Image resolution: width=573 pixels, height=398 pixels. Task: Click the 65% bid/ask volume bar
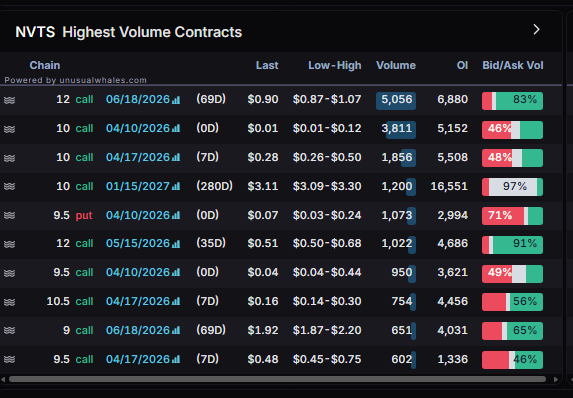pos(512,331)
